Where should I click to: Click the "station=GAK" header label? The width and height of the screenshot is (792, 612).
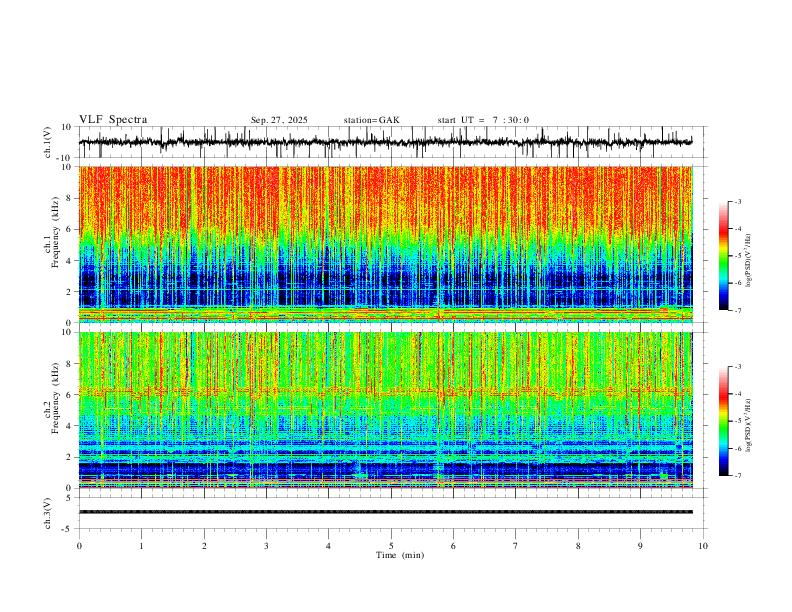coord(371,120)
